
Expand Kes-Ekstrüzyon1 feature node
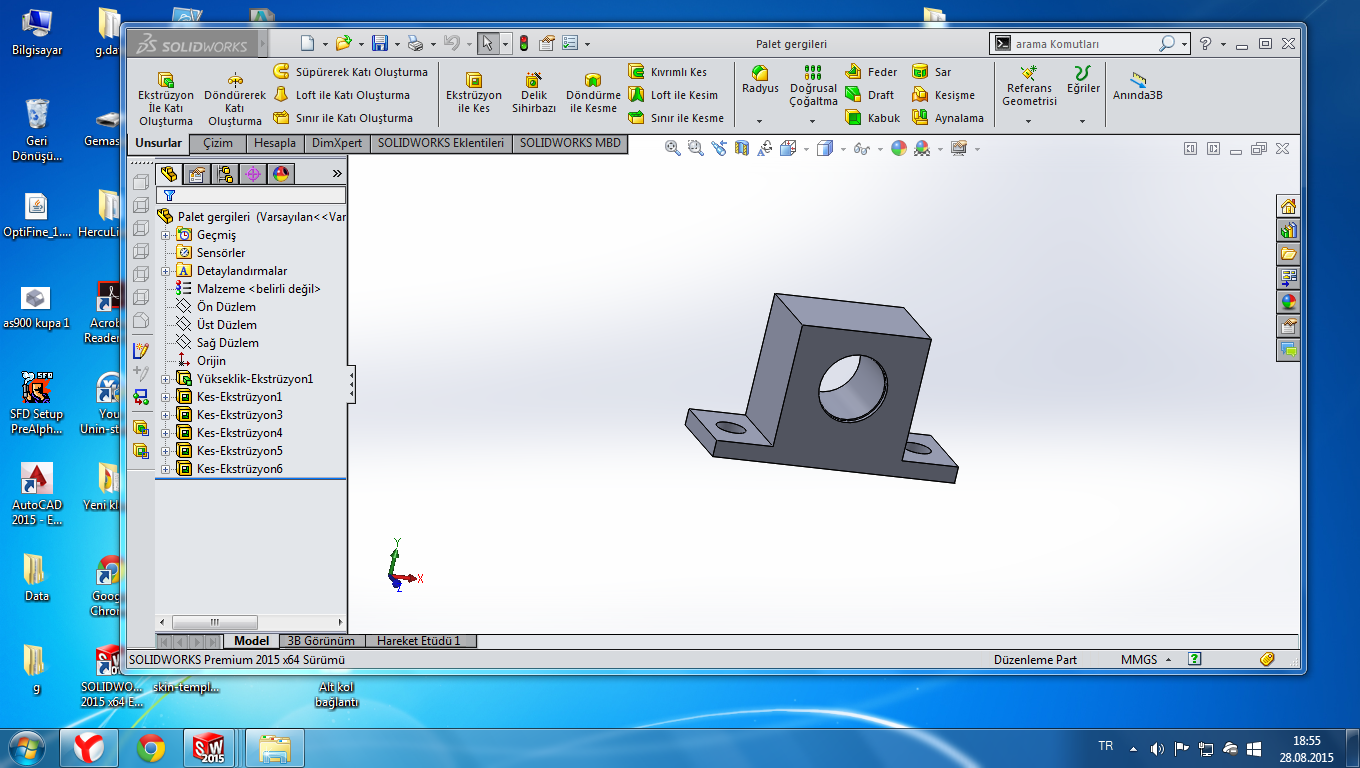[x=165, y=397]
